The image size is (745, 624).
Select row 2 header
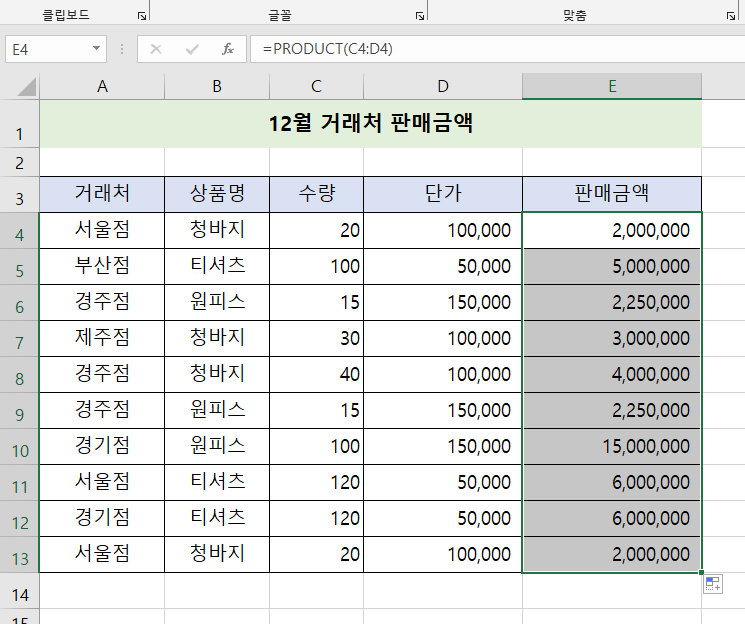(x=19, y=163)
